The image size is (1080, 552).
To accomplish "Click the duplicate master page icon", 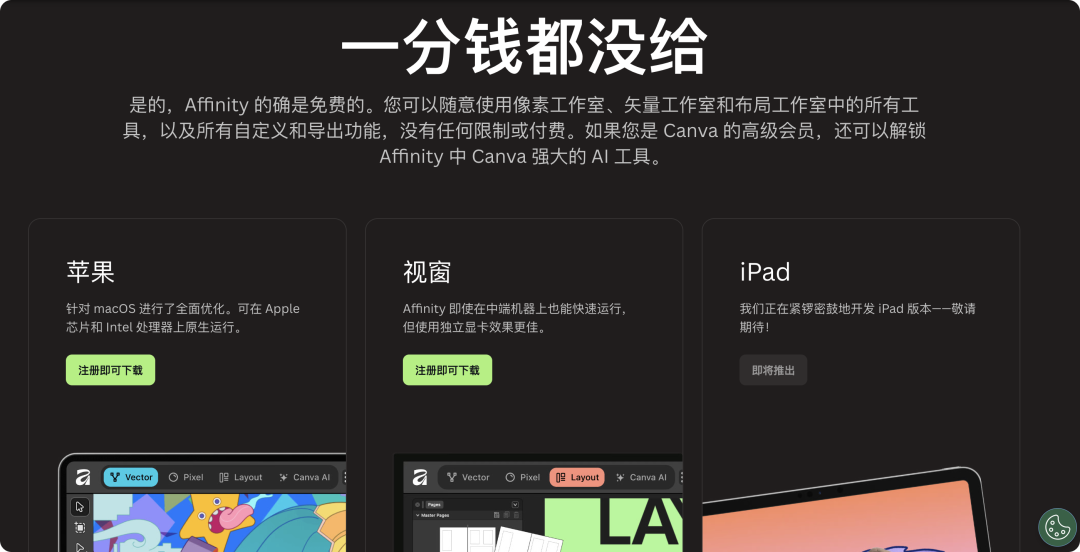I will (x=506, y=515).
